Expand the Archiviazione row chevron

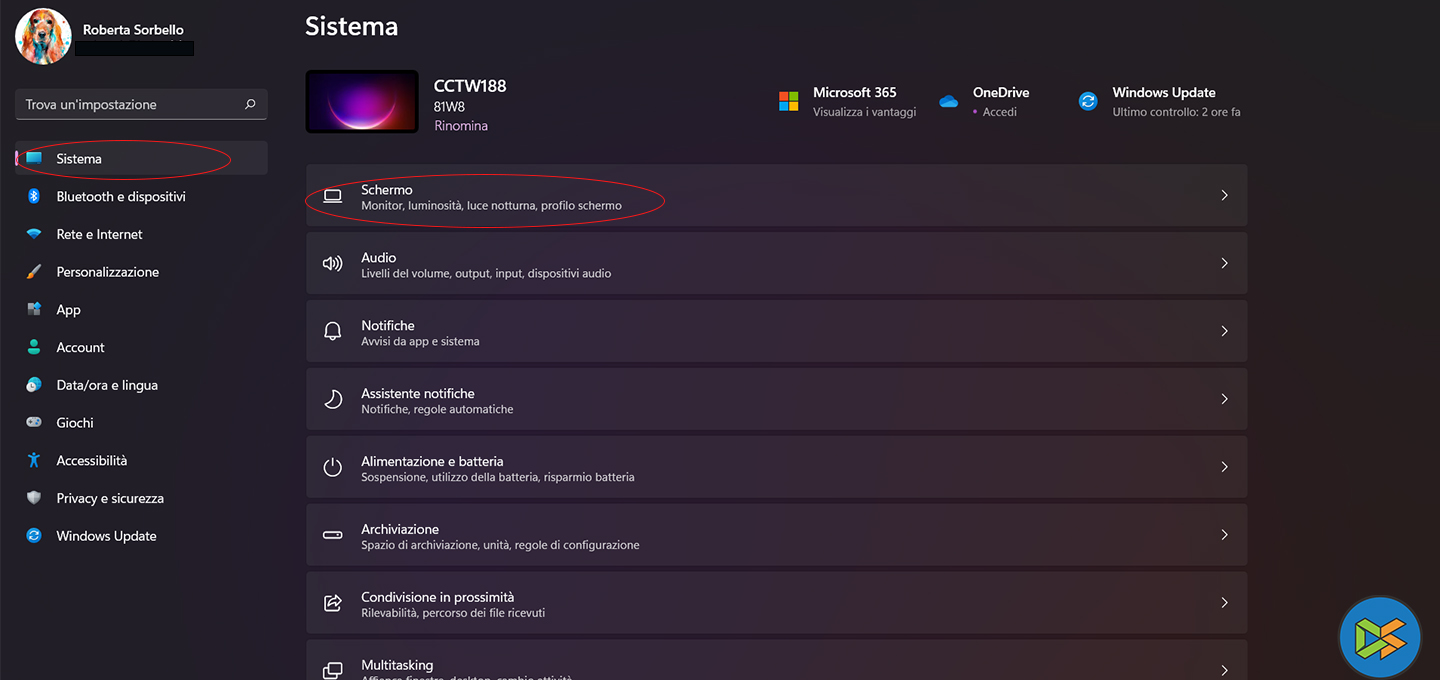click(x=1224, y=535)
